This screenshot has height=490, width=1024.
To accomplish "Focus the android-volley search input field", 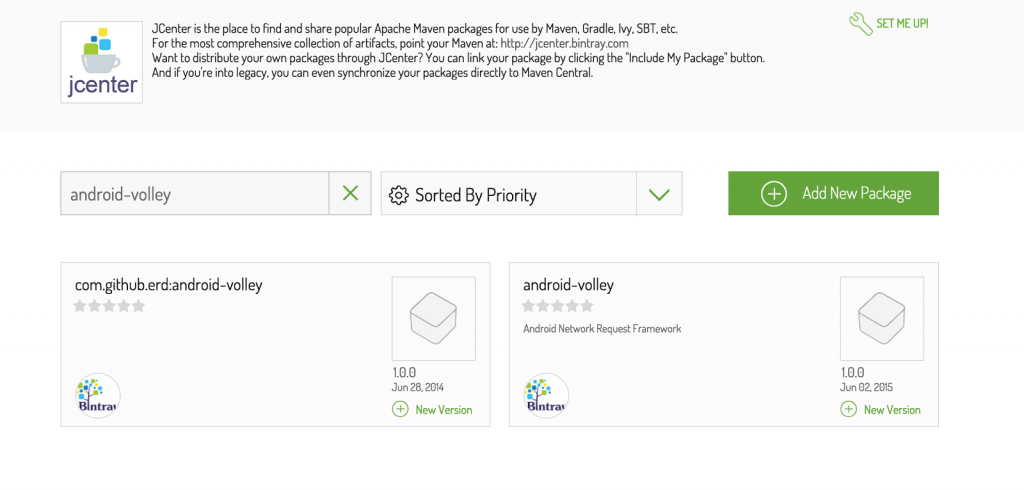I will [x=195, y=195].
